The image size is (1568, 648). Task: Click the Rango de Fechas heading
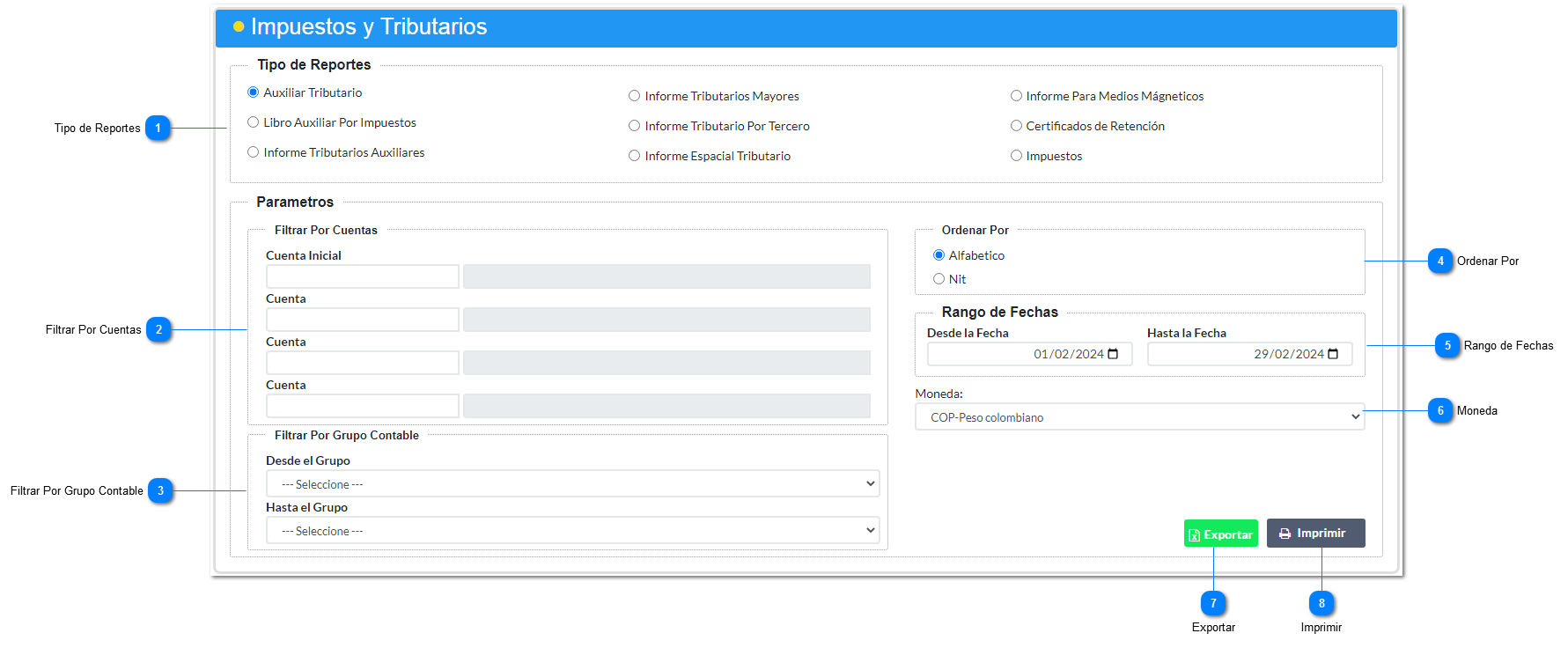tap(1000, 312)
